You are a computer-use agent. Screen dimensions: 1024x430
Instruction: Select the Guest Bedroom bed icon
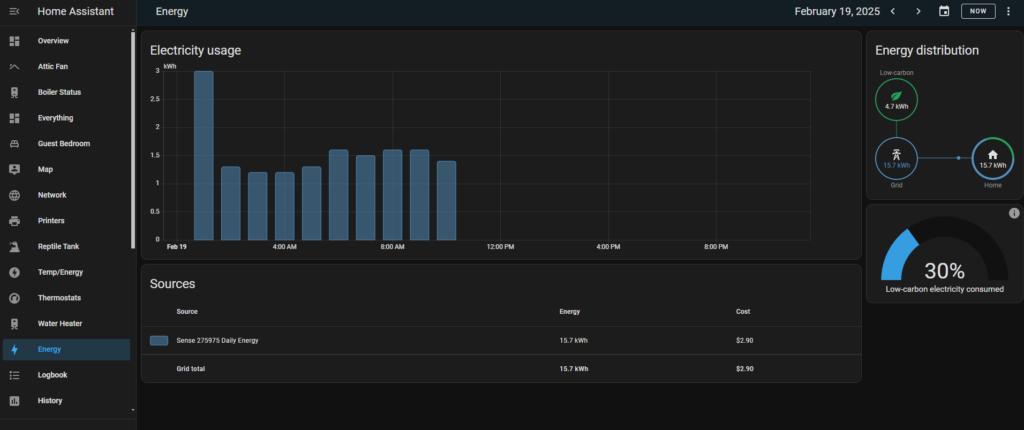coord(14,144)
